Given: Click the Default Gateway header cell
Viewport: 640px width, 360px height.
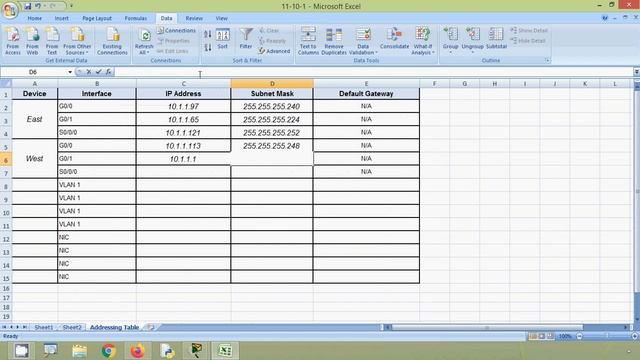Looking at the screenshot, I should [366, 93].
